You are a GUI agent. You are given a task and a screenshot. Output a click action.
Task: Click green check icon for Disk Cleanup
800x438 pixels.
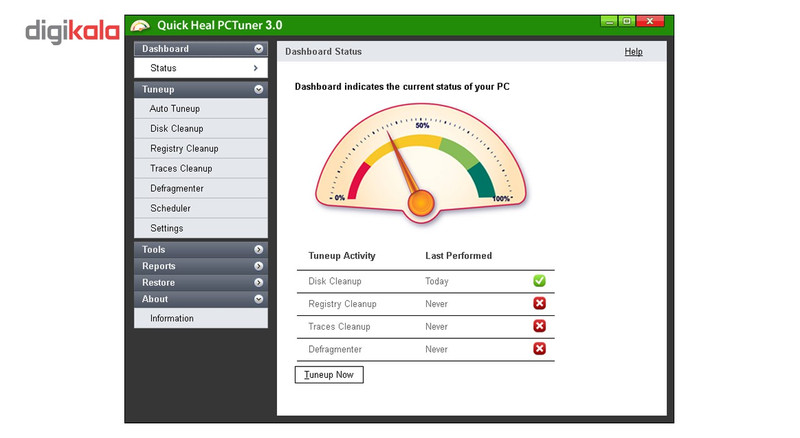coord(539,281)
